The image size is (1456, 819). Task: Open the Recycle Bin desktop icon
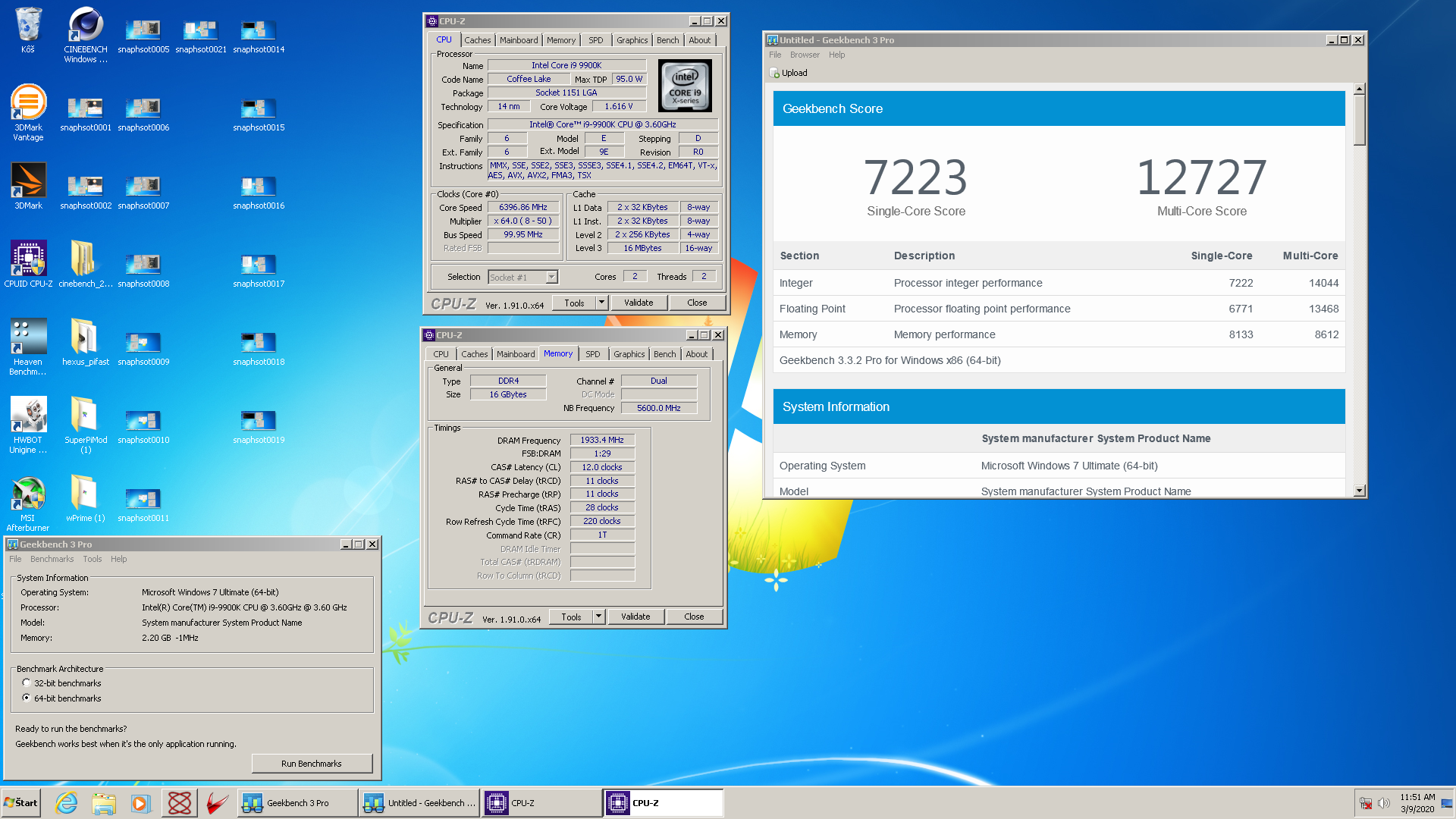pos(28,30)
